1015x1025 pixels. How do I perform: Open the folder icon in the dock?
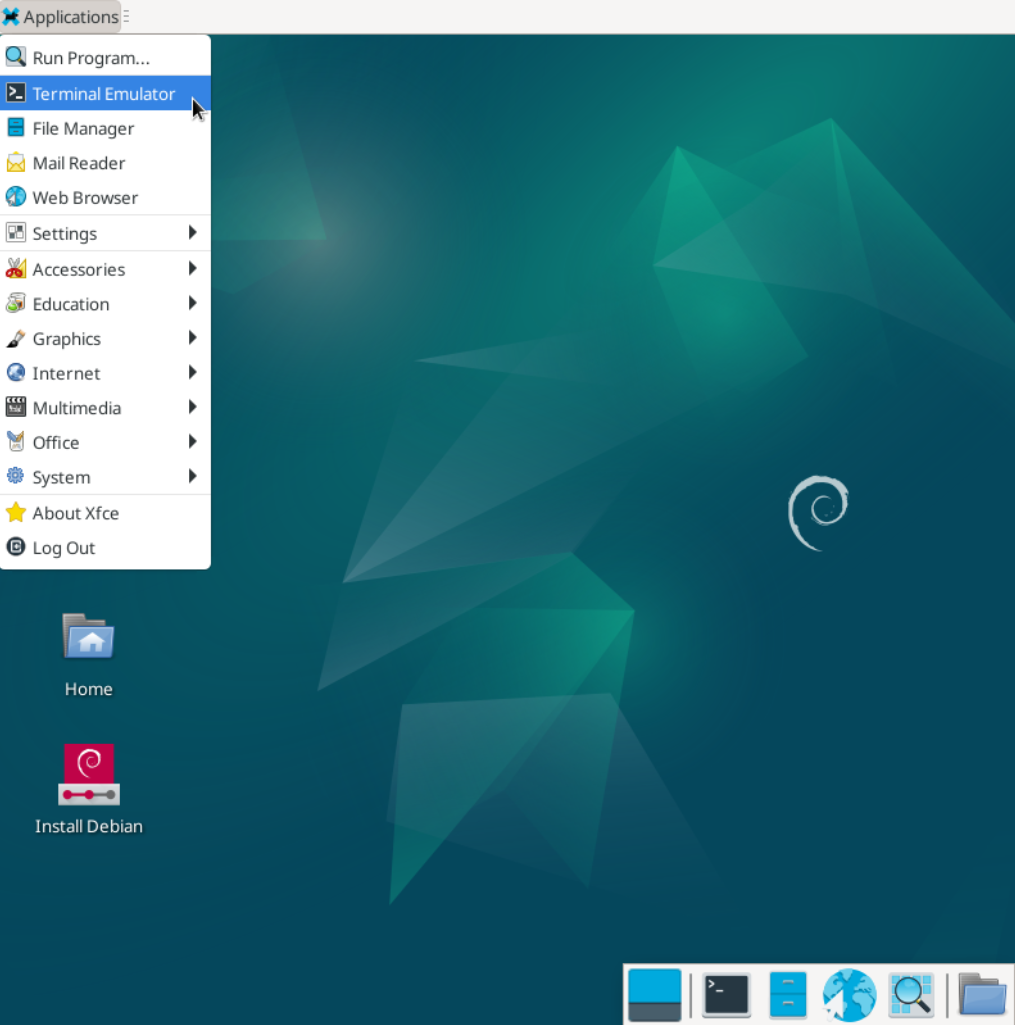tap(982, 995)
